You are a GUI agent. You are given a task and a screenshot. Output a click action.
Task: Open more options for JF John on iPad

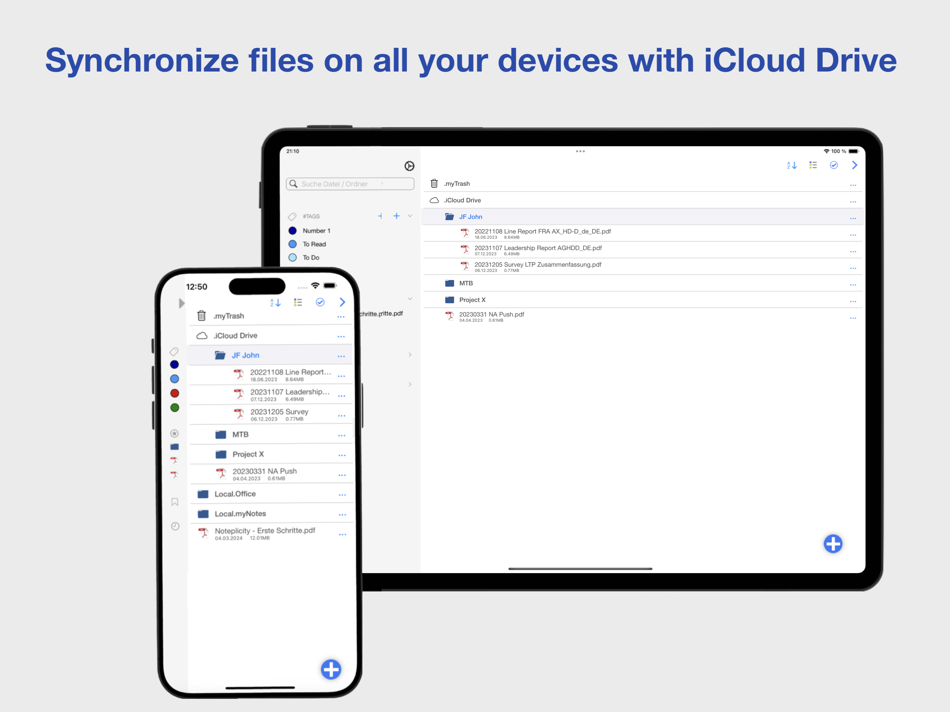pyautogui.click(x=853, y=218)
